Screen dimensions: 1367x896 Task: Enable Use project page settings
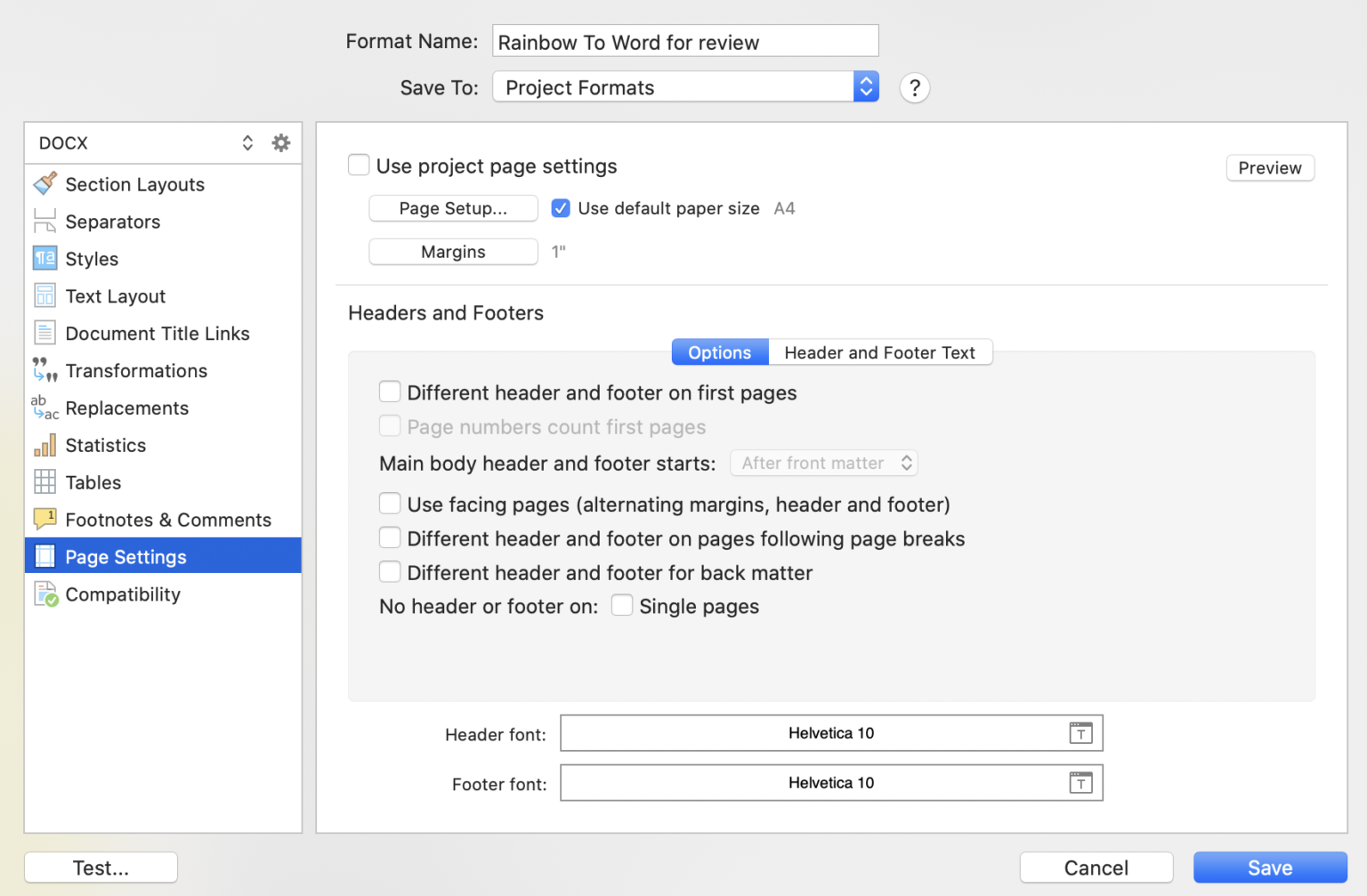359,165
